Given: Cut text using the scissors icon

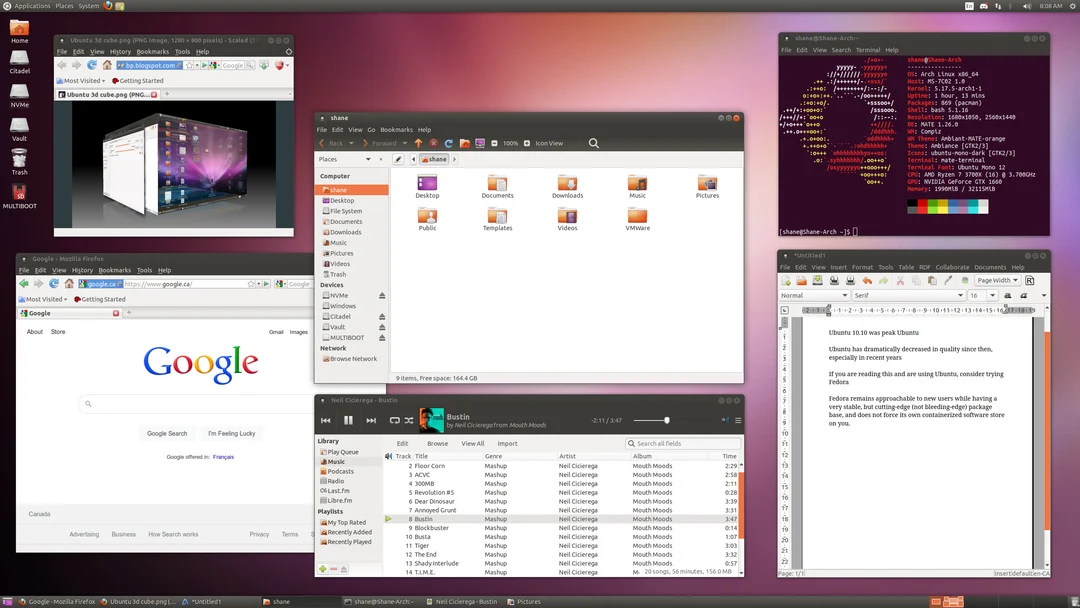Looking at the screenshot, I should coord(900,281).
